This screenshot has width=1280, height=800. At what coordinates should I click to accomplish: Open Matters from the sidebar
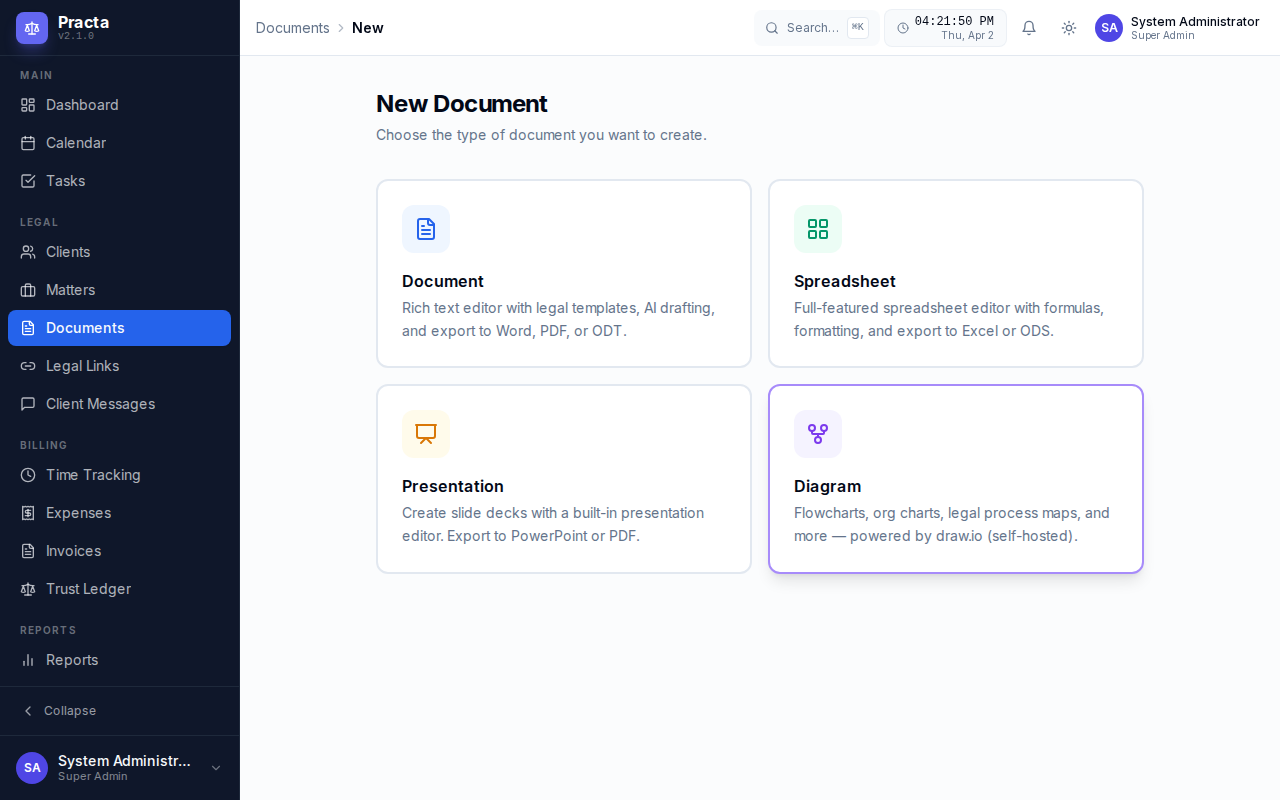pos(70,290)
